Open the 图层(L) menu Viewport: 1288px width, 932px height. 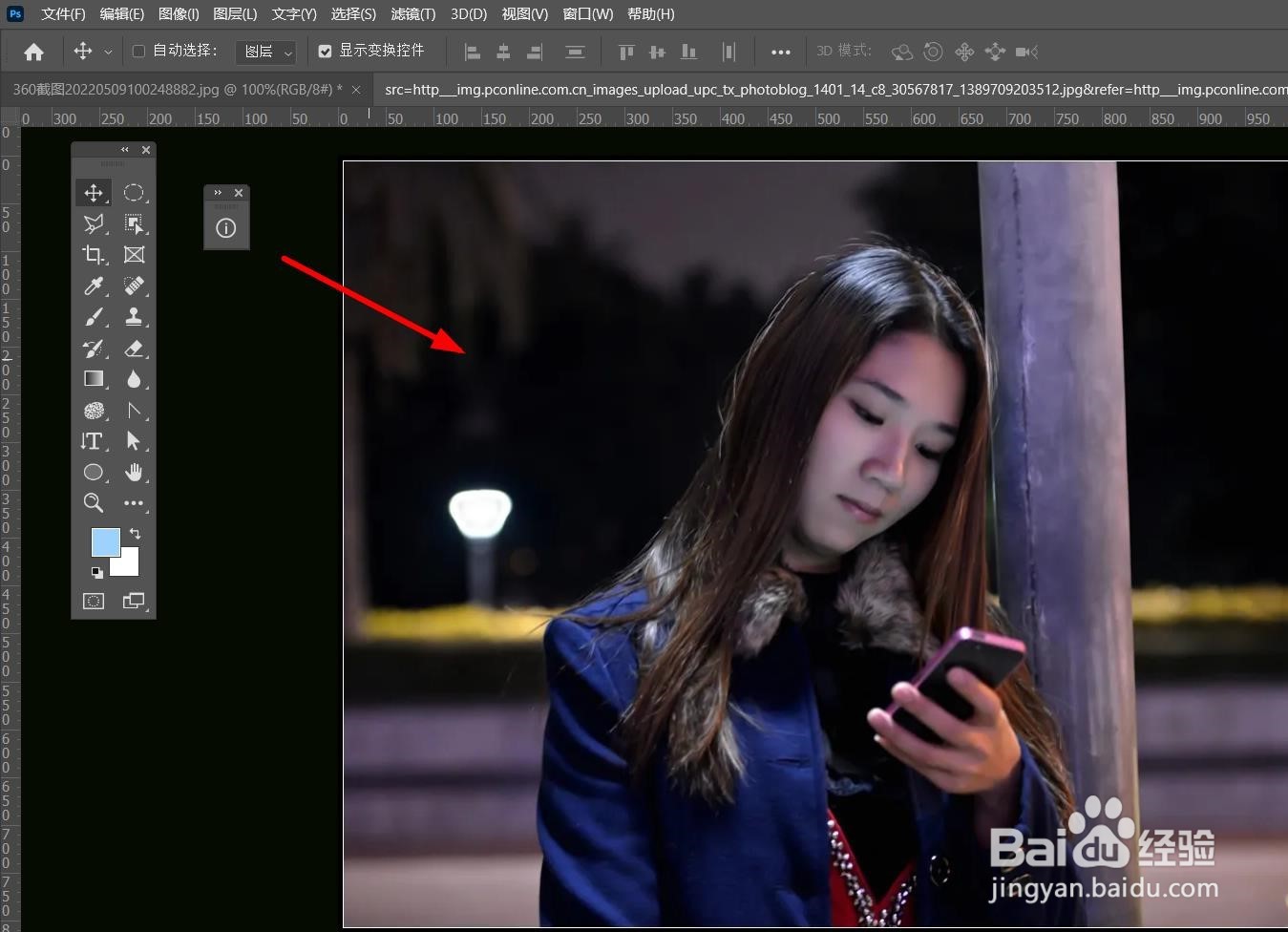pyautogui.click(x=235, y=13)
